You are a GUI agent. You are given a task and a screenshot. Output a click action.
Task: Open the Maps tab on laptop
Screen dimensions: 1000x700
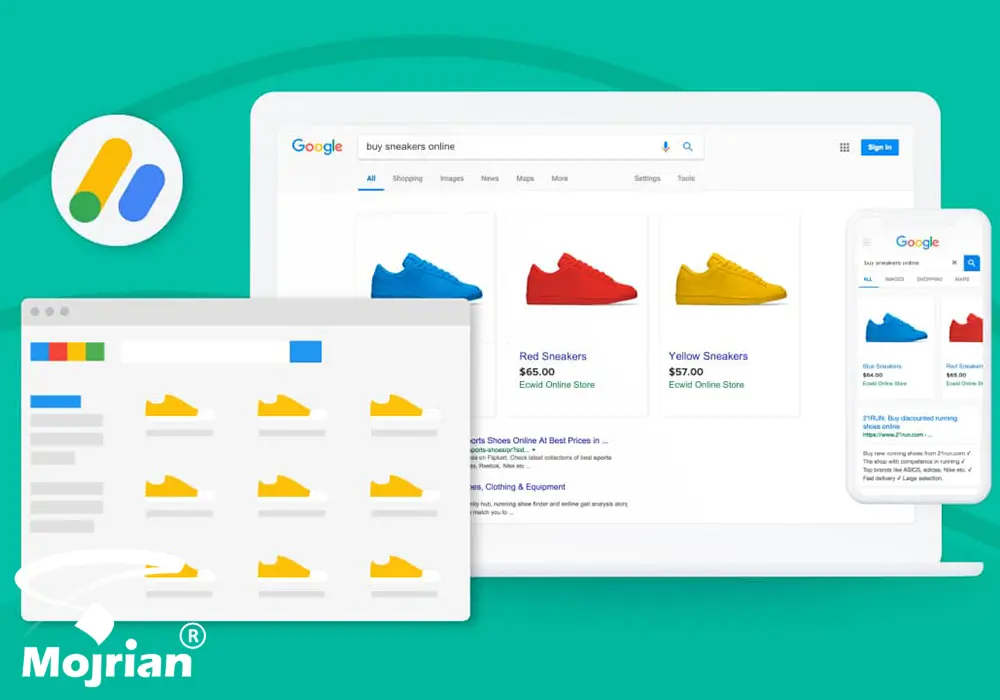pos(525,179)
